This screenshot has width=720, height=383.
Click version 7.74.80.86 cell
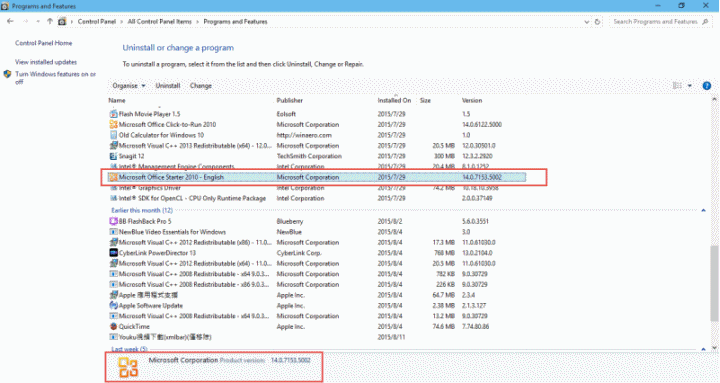point(475,327)
